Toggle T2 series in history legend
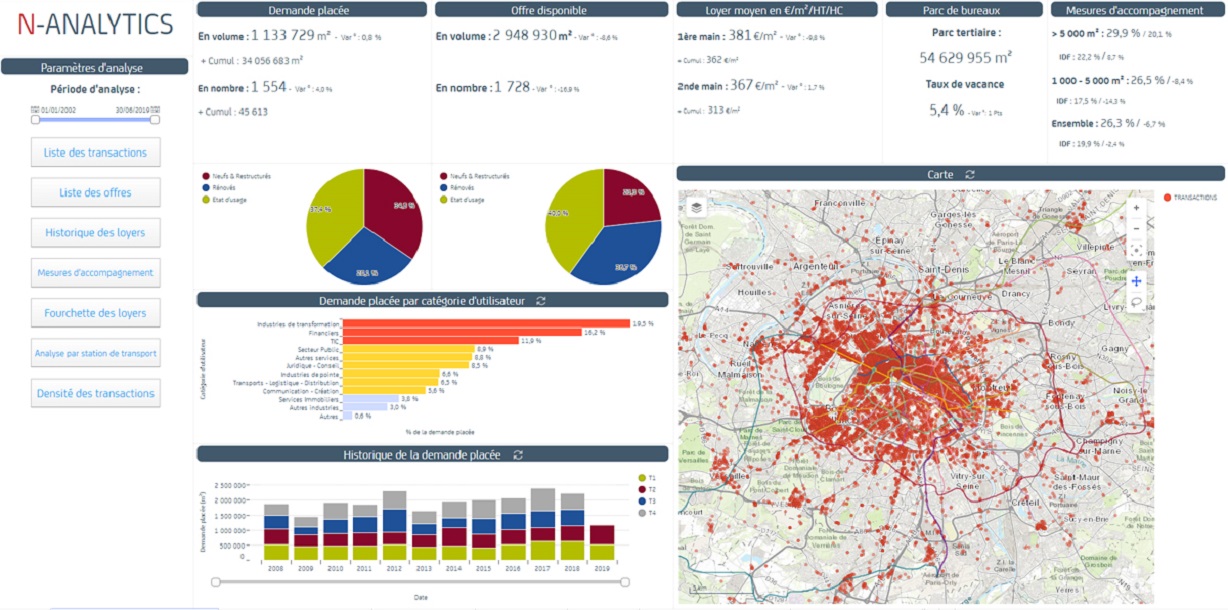Image resolution: width=1228 pixels, height=610 pixels. 642,489
